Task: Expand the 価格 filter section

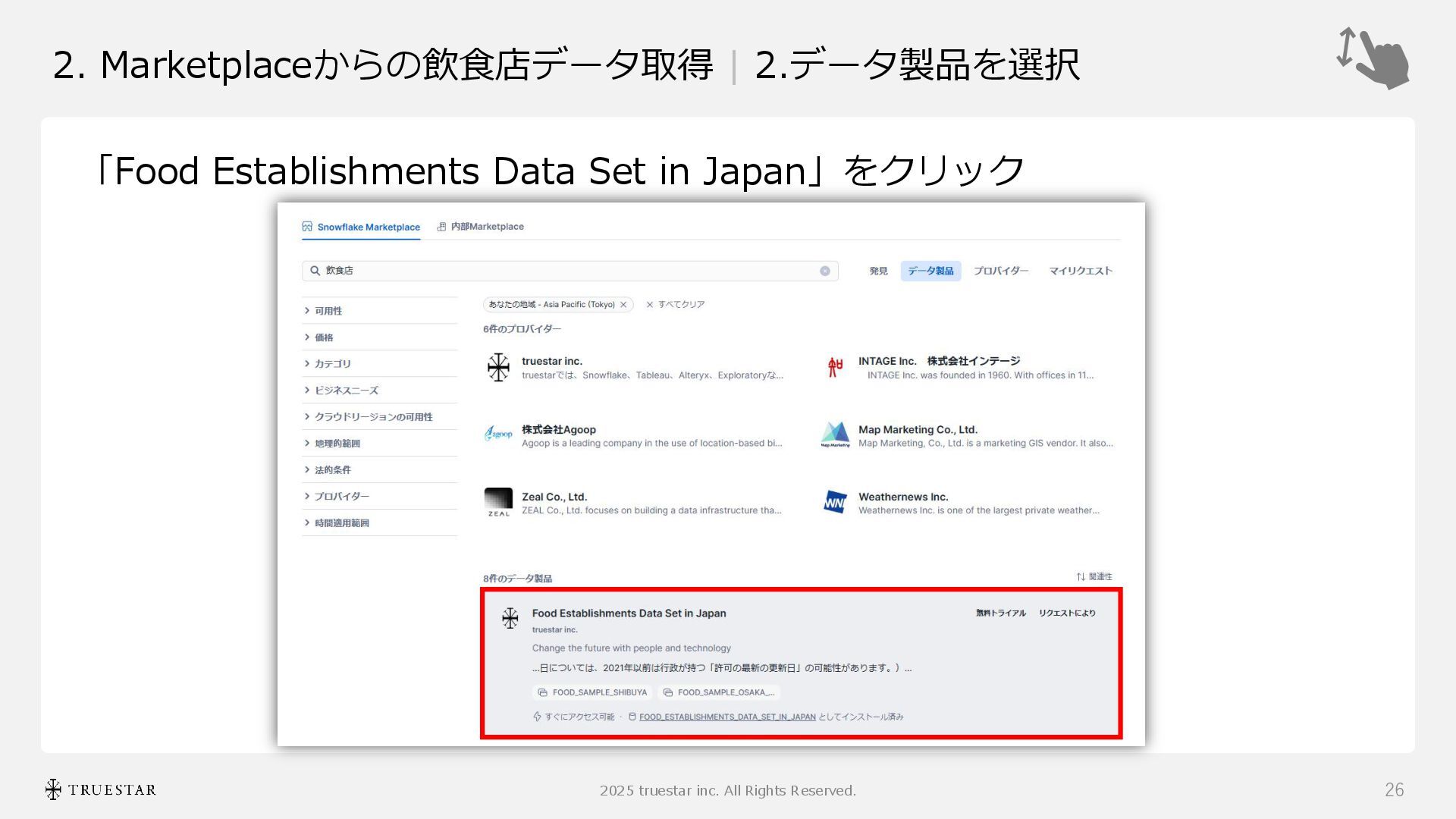Action: click(324, 337)
